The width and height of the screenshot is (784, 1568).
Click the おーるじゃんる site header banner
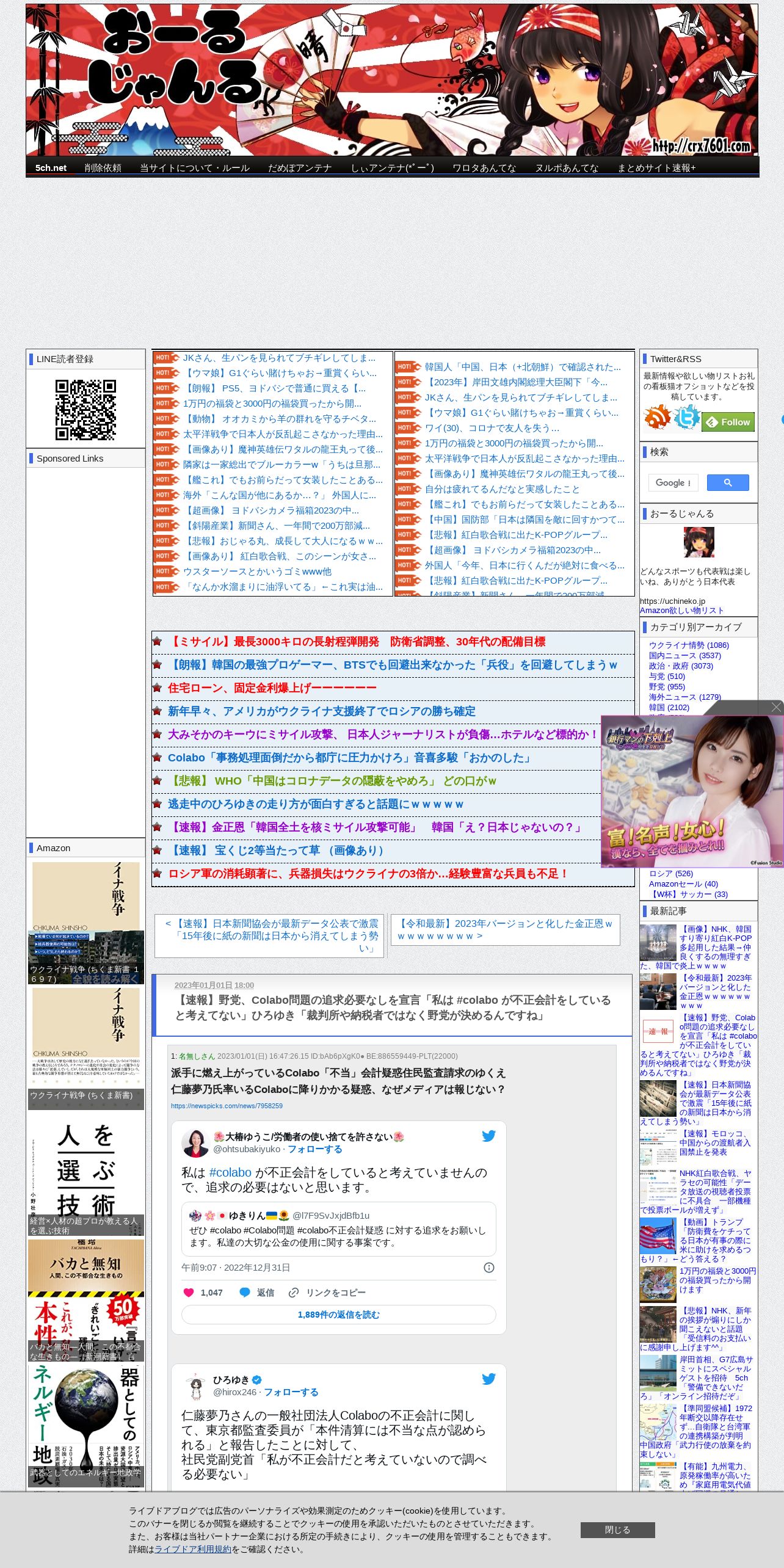392,80
